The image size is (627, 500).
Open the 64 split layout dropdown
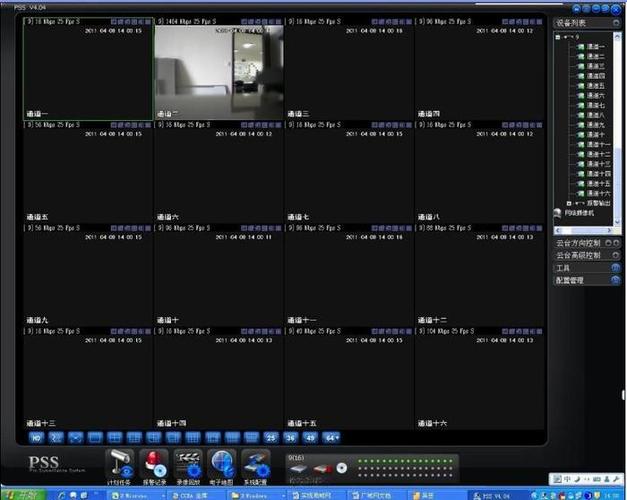pos(331,438)
